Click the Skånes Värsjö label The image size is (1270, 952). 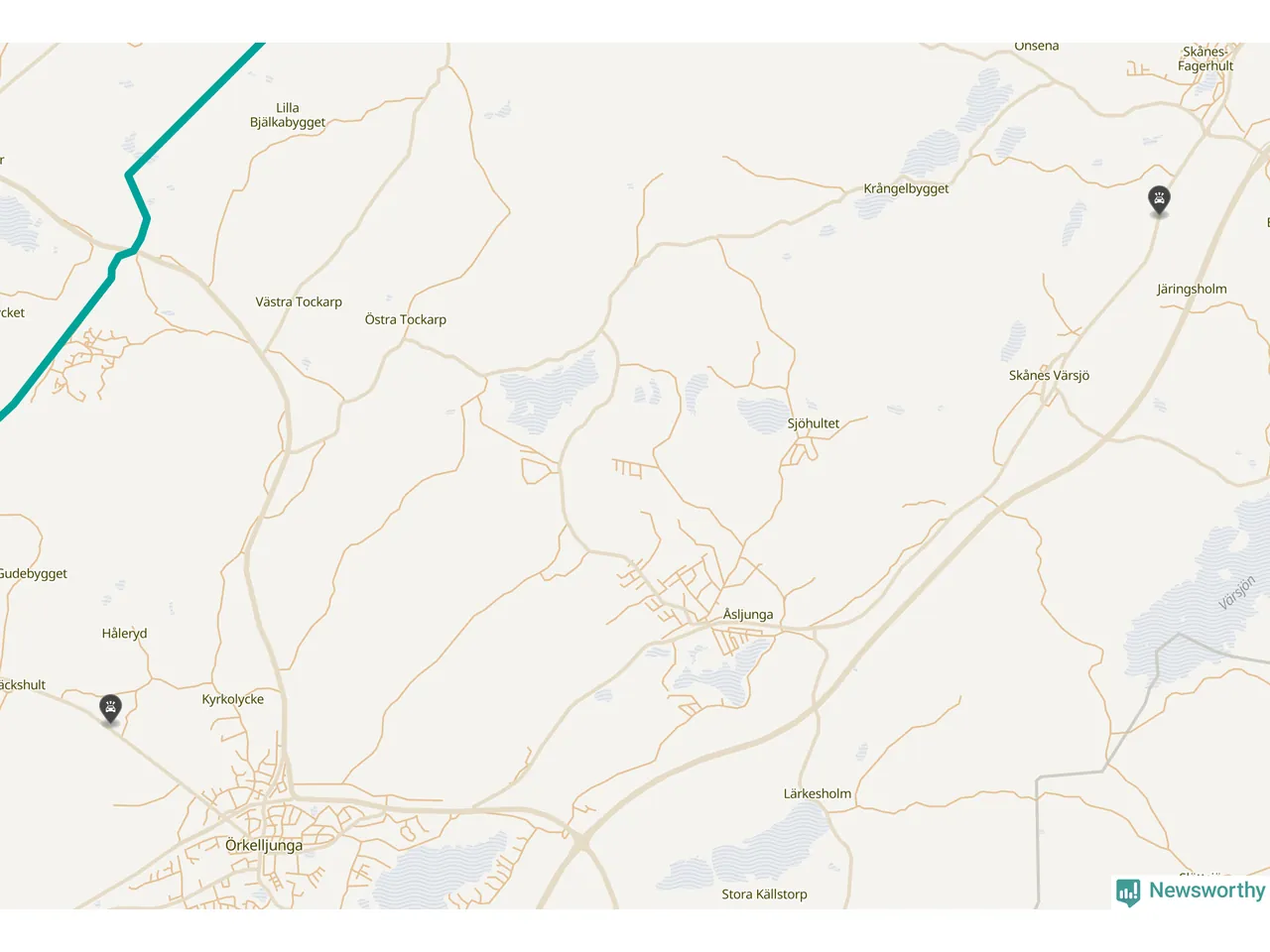(x=1049, y=376)
